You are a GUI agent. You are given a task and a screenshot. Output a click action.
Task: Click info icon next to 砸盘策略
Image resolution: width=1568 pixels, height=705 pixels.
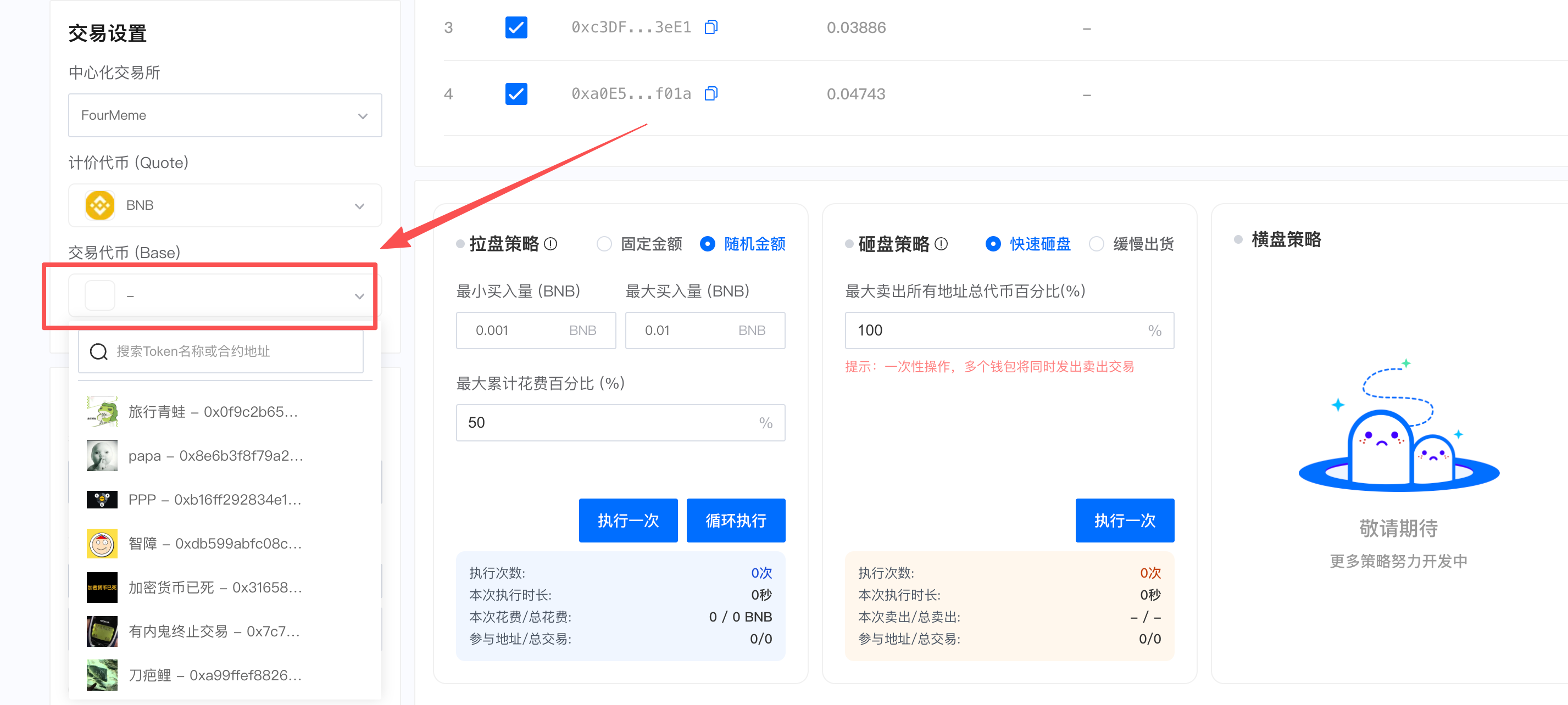(941, 244)
